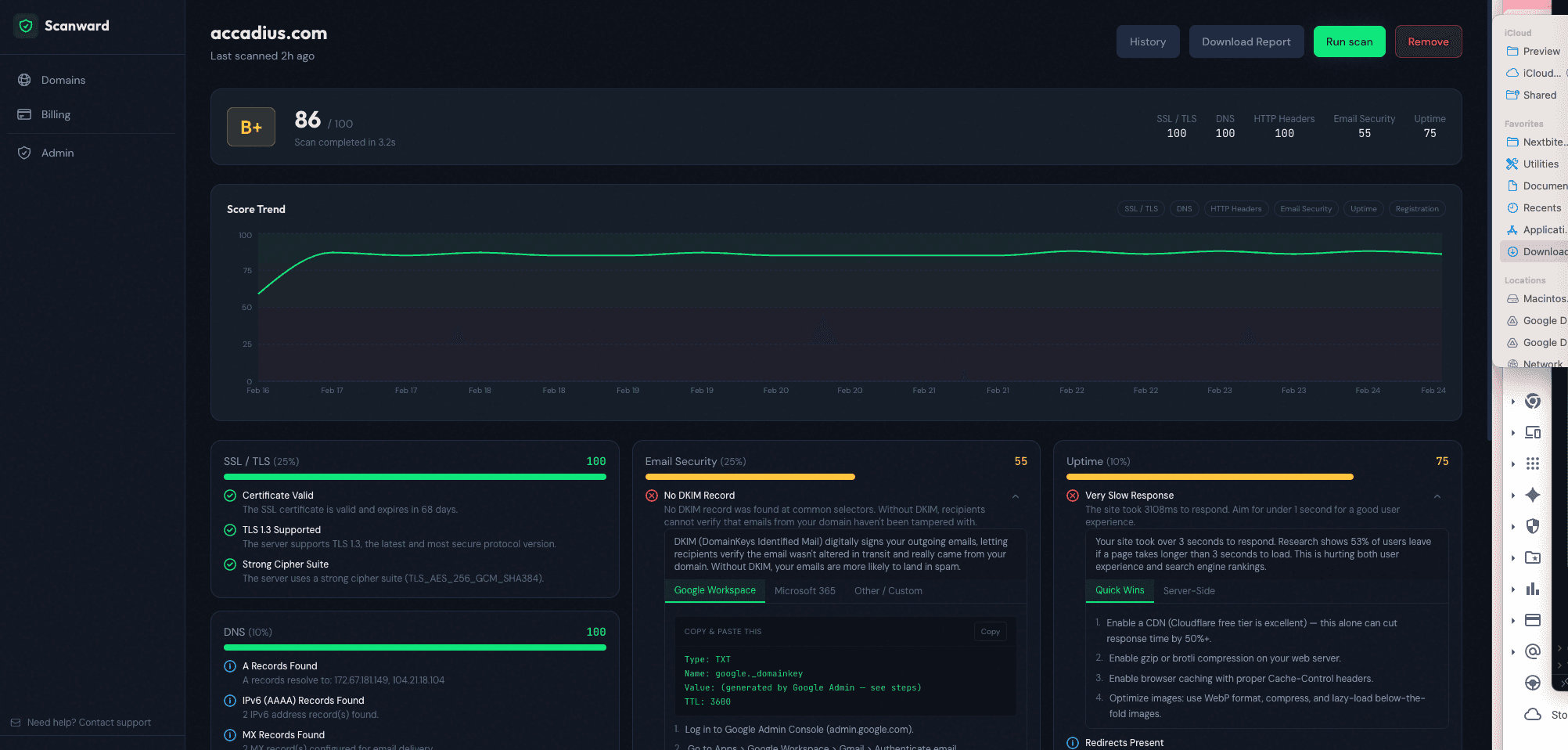Switch to the Microsoft 365 tab

(804, 591)
